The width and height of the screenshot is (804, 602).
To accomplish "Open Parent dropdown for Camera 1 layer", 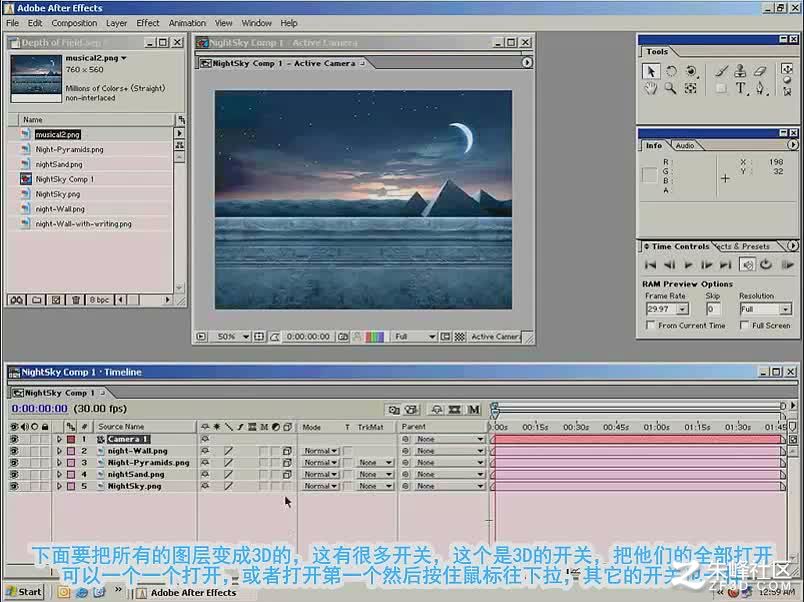I will click(449, 439).
